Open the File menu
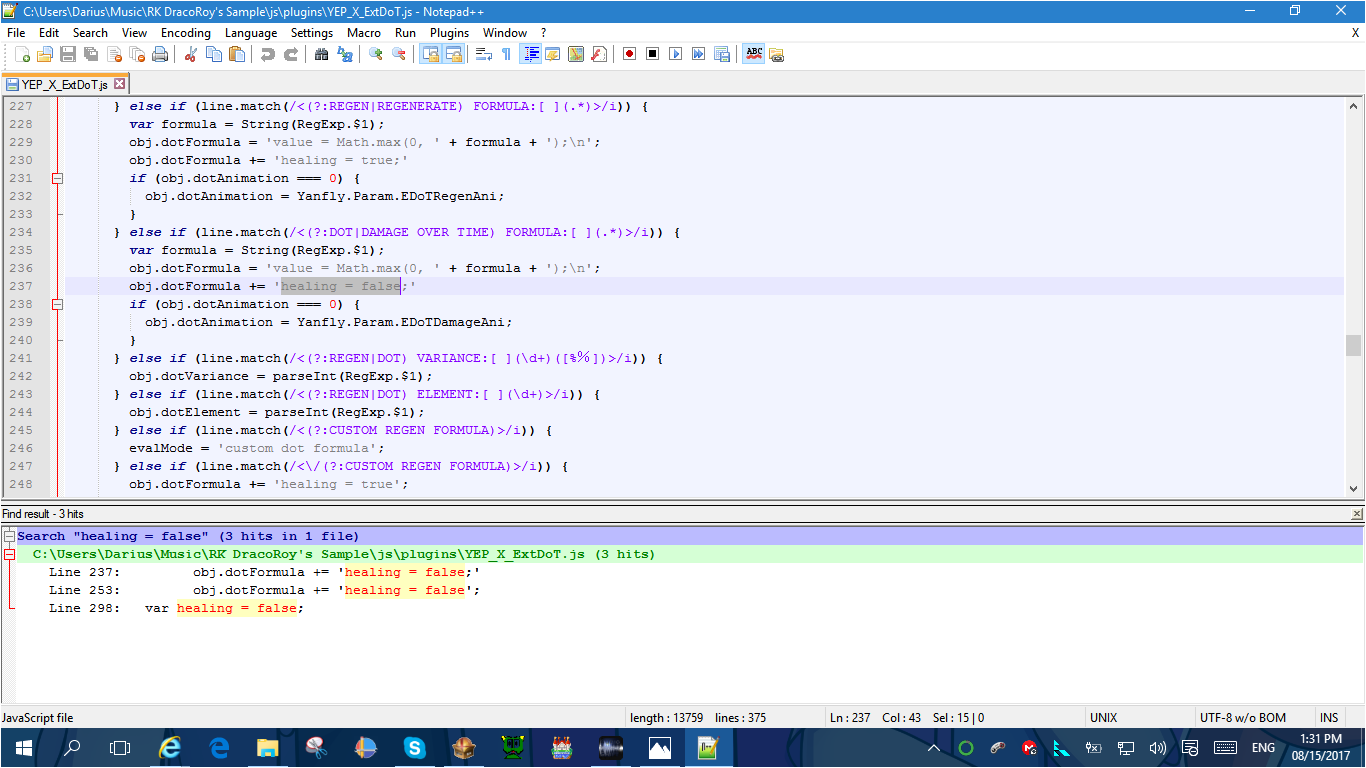 pos(16,32)
